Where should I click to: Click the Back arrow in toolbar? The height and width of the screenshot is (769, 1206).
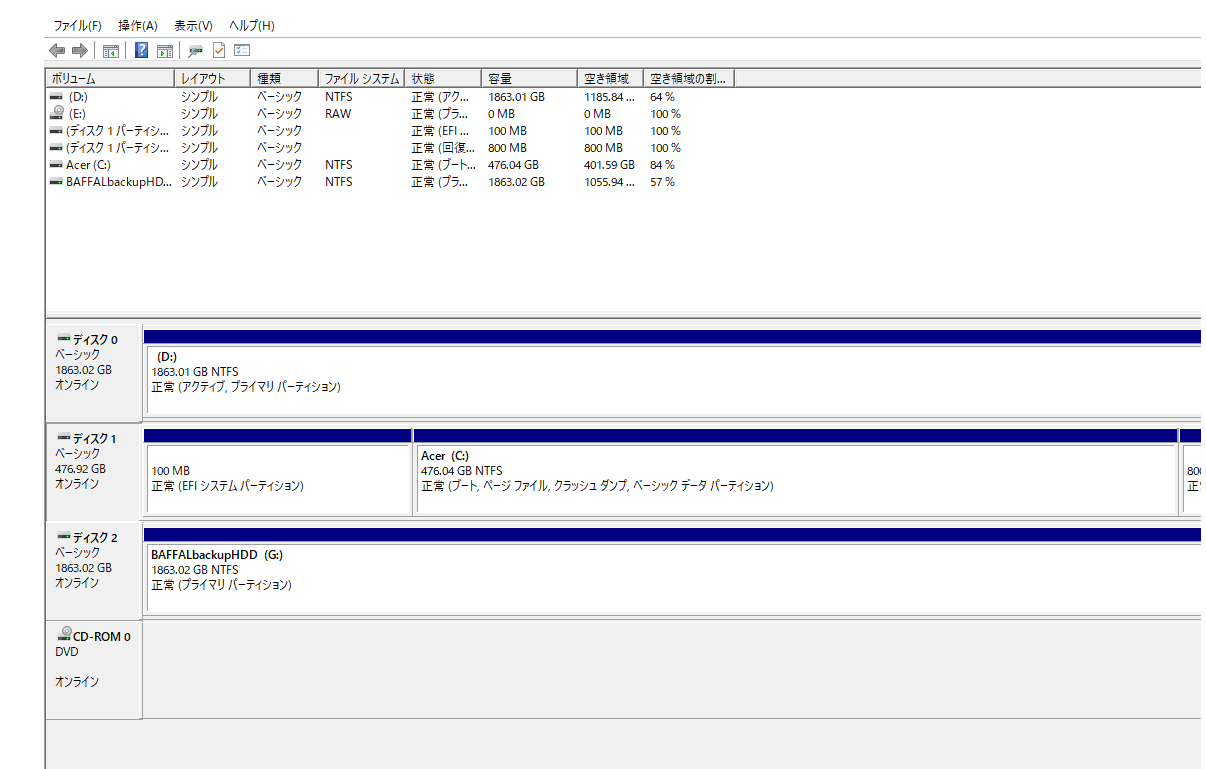tap(57, 50)
